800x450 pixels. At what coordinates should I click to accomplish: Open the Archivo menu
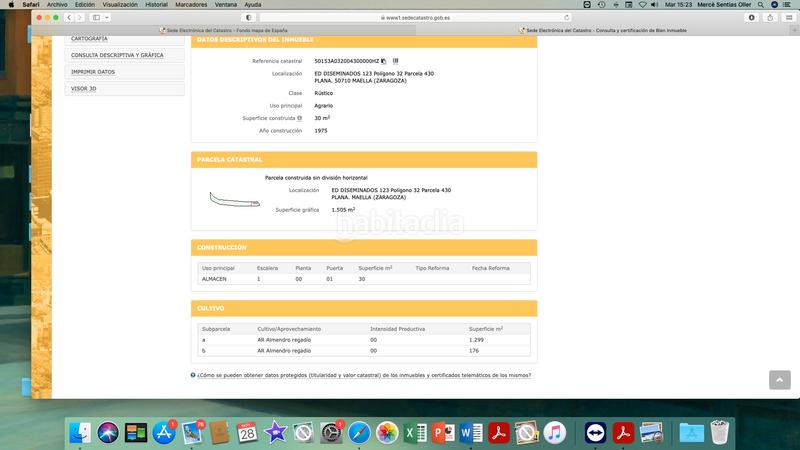click(57, 5)
